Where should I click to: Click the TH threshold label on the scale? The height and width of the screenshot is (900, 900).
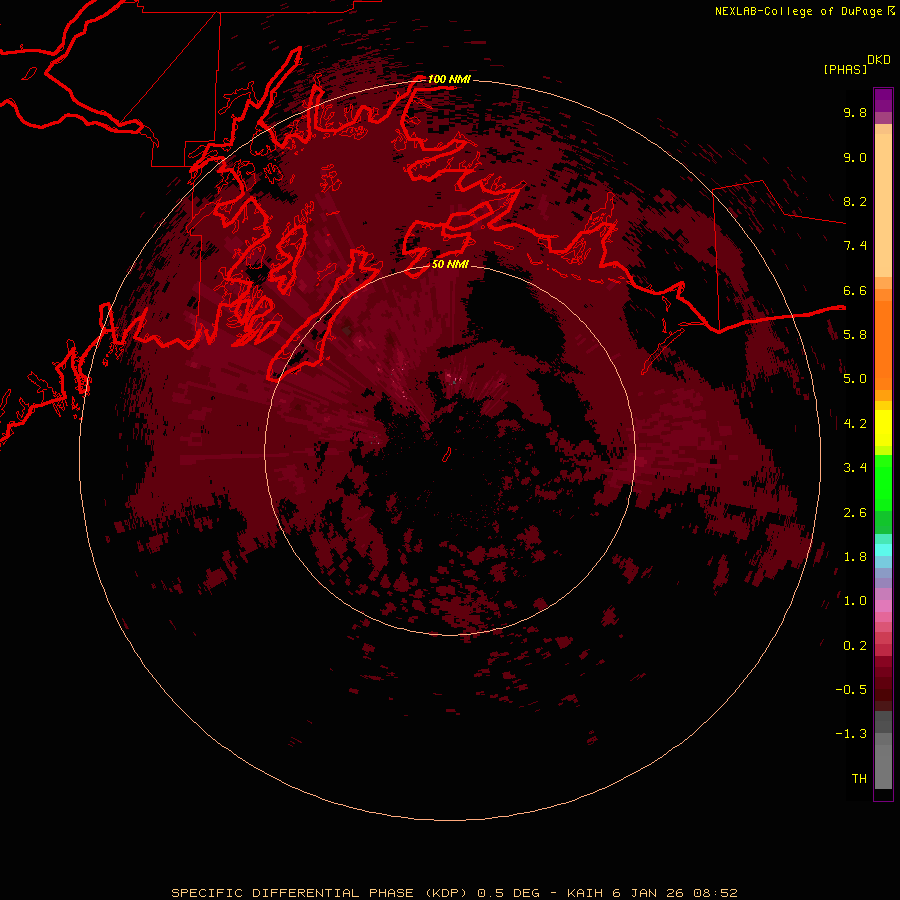[859, 779]
